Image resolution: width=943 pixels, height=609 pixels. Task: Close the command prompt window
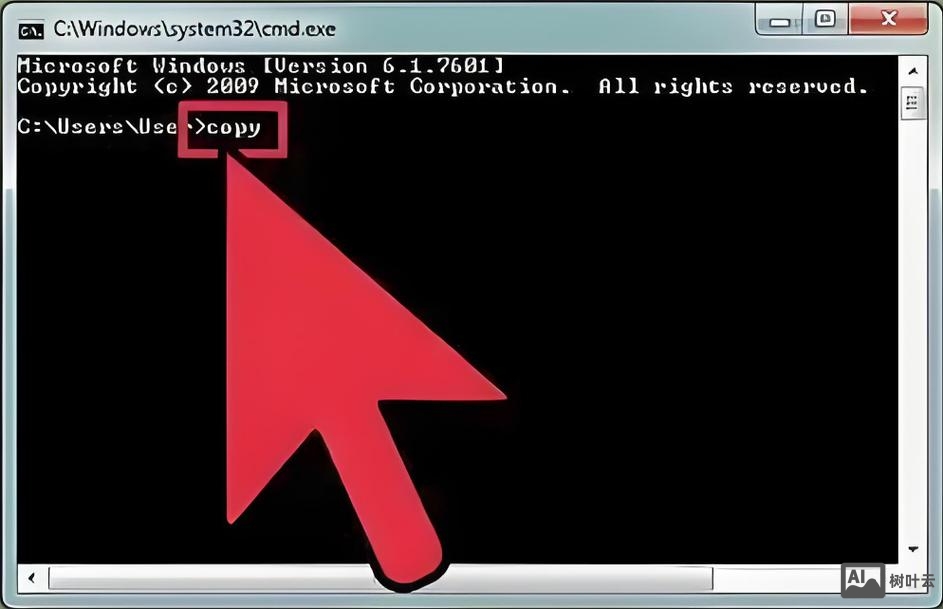[888, 19]
